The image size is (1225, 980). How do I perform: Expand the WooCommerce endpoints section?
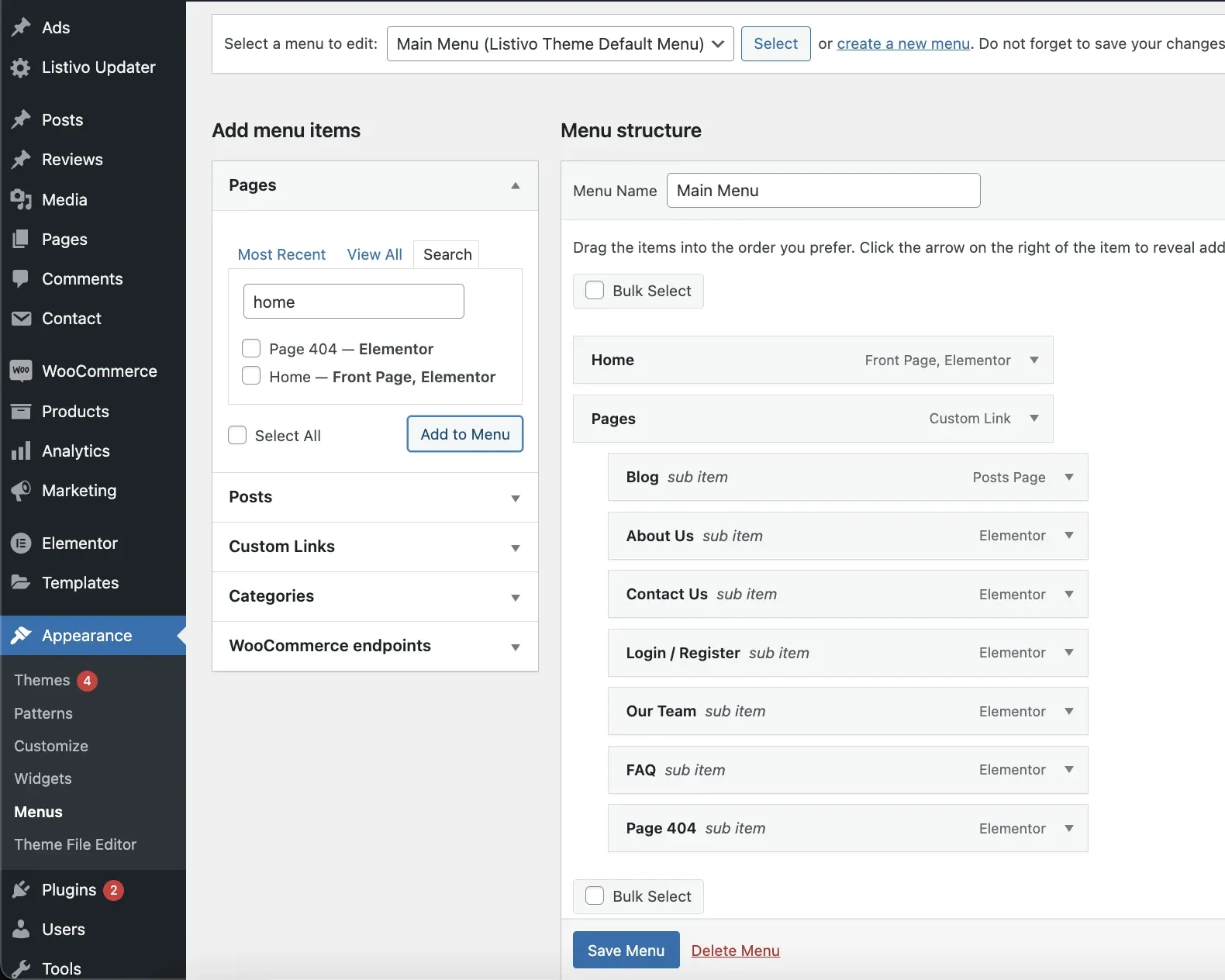(375, 646)
